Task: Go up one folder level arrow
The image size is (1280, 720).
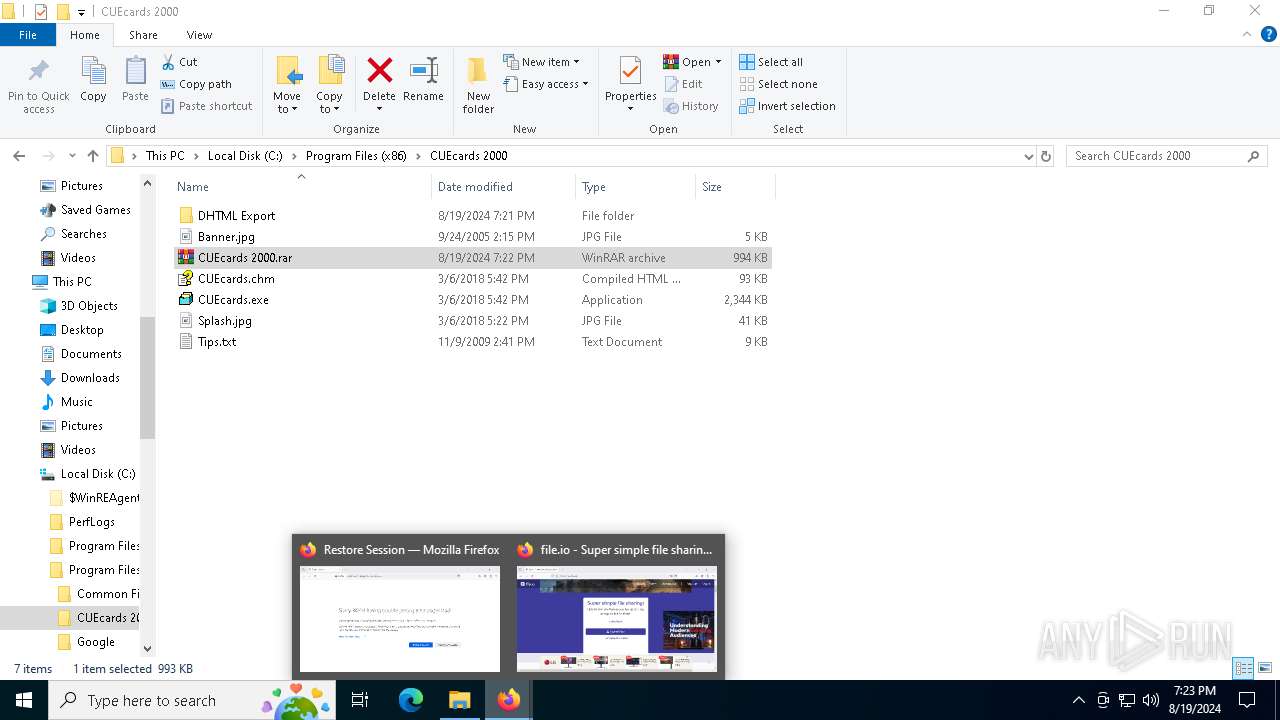Action: pyautogui.click(x=93, y=156)
